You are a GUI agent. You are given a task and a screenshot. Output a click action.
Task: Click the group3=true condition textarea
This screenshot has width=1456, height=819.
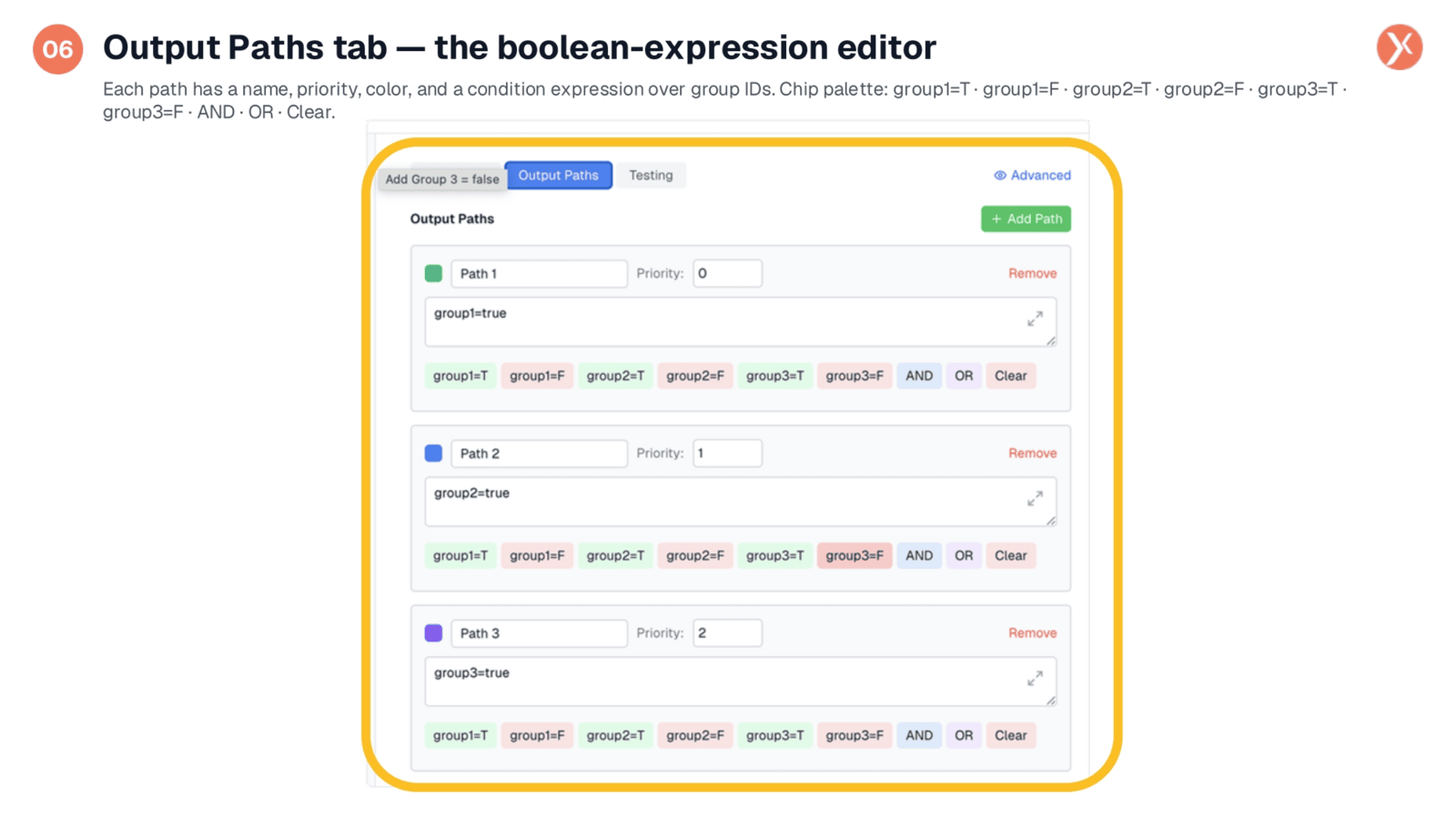(740, 682)
